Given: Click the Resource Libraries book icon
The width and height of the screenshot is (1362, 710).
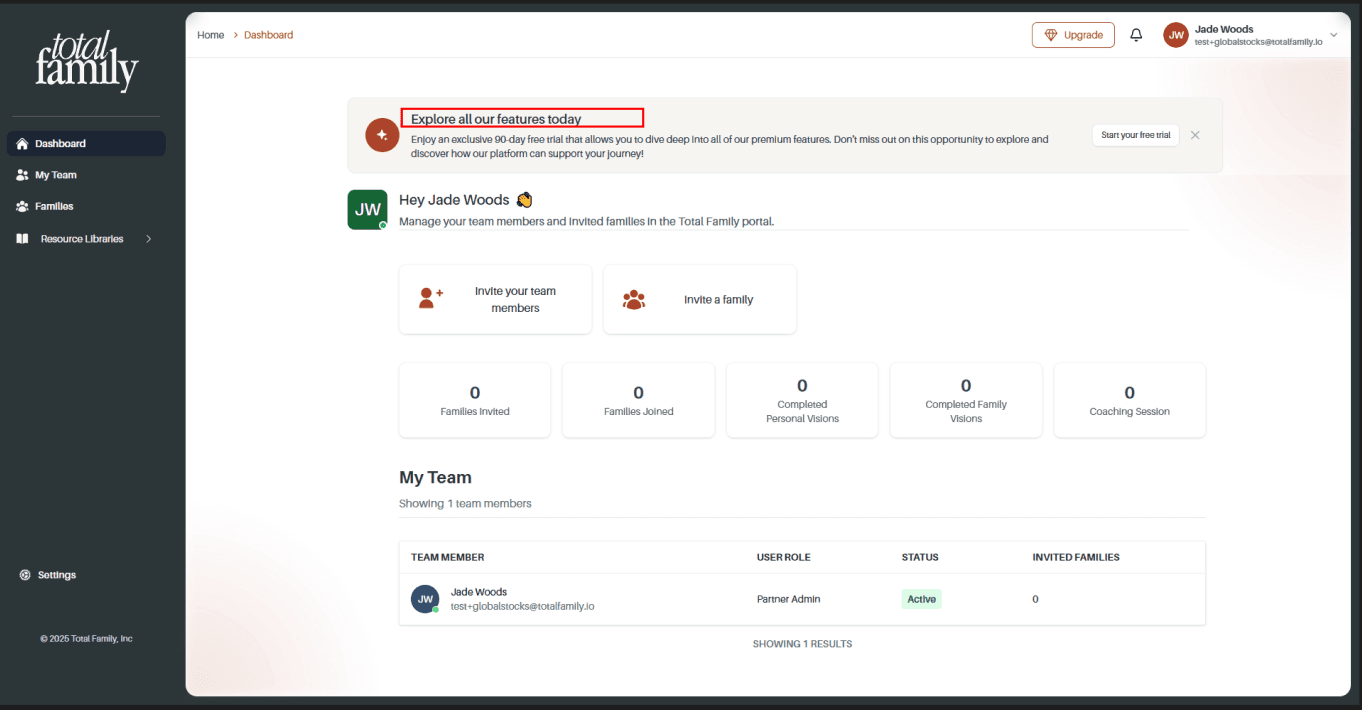Looking at the screenshot, I should pos(22,239).
